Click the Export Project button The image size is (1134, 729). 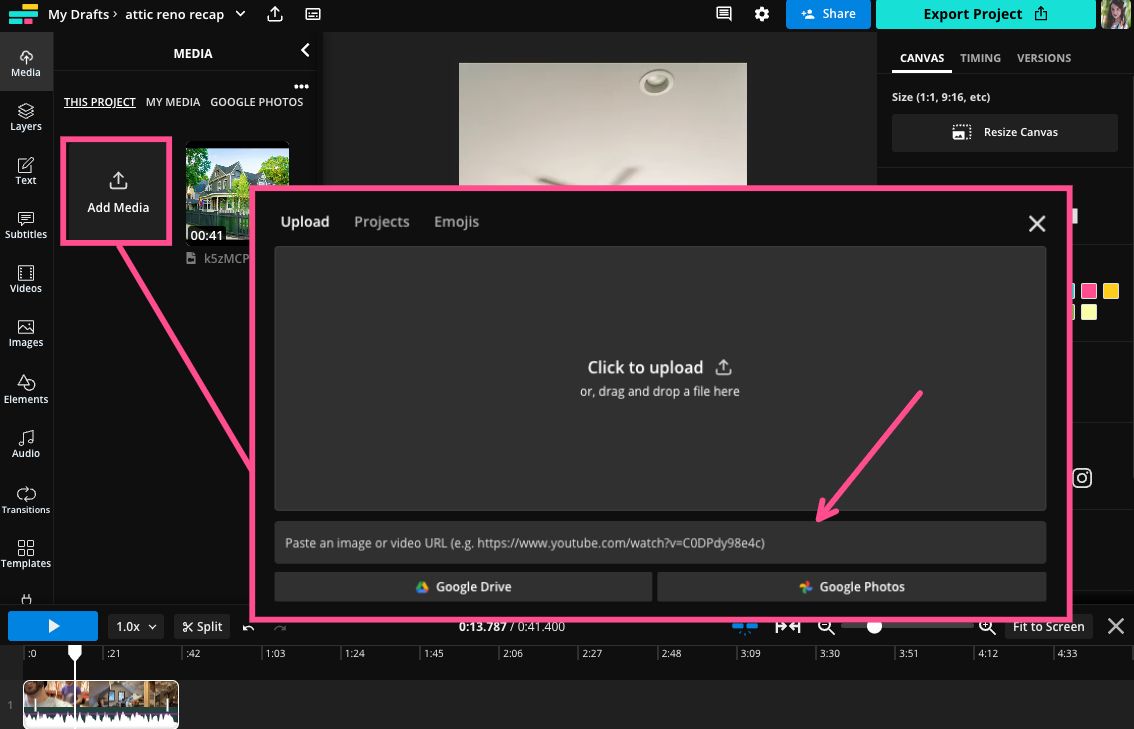click(x=985, y=14)
